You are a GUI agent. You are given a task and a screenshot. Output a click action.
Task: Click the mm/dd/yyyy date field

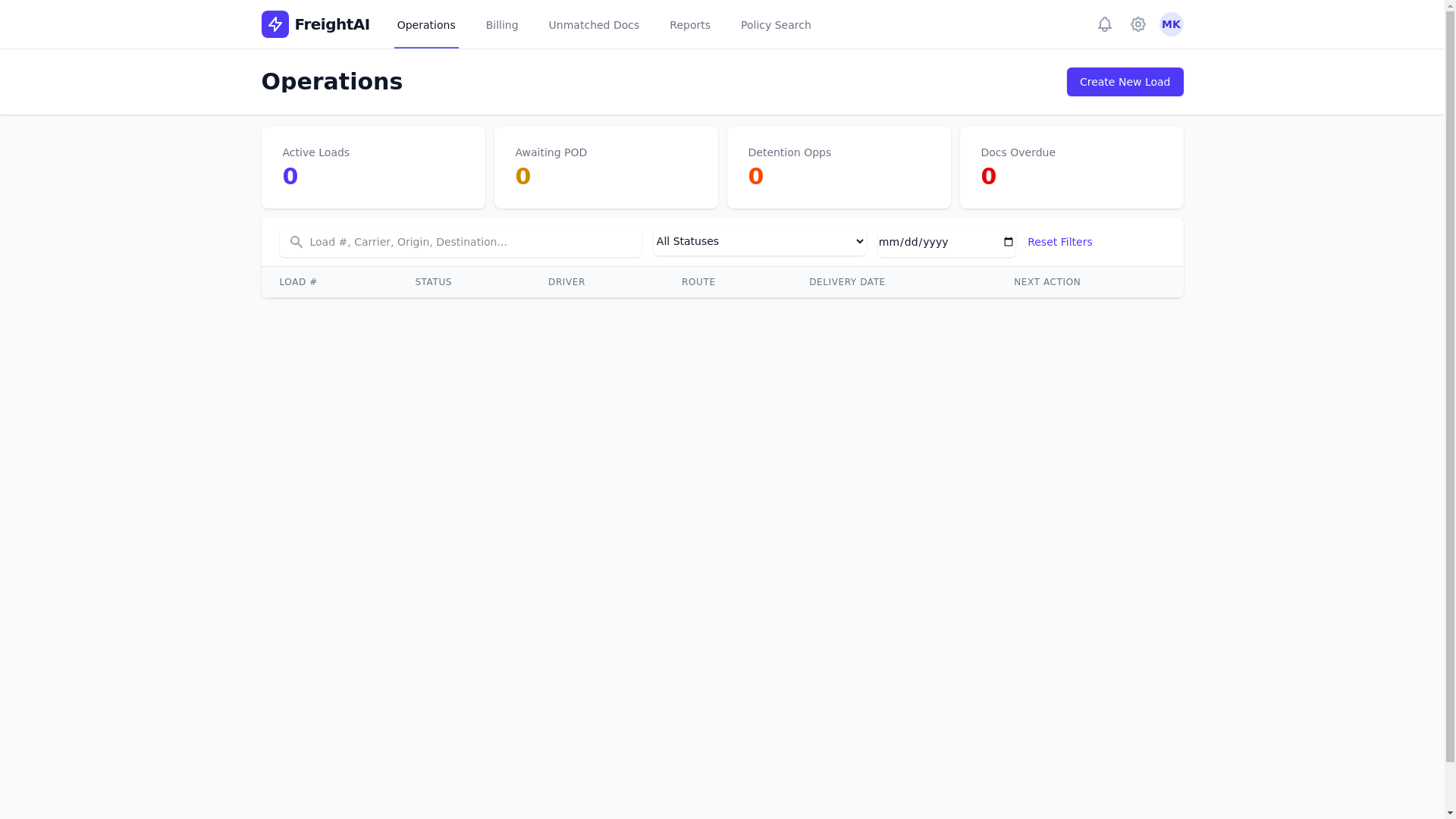pyautogui.click(x=946, y=242)
